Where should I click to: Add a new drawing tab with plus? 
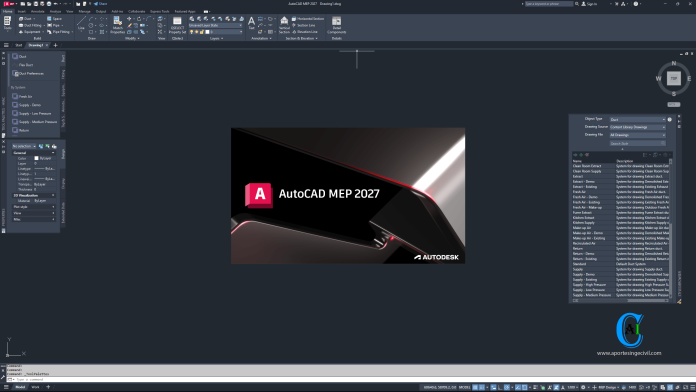(55, 45)
